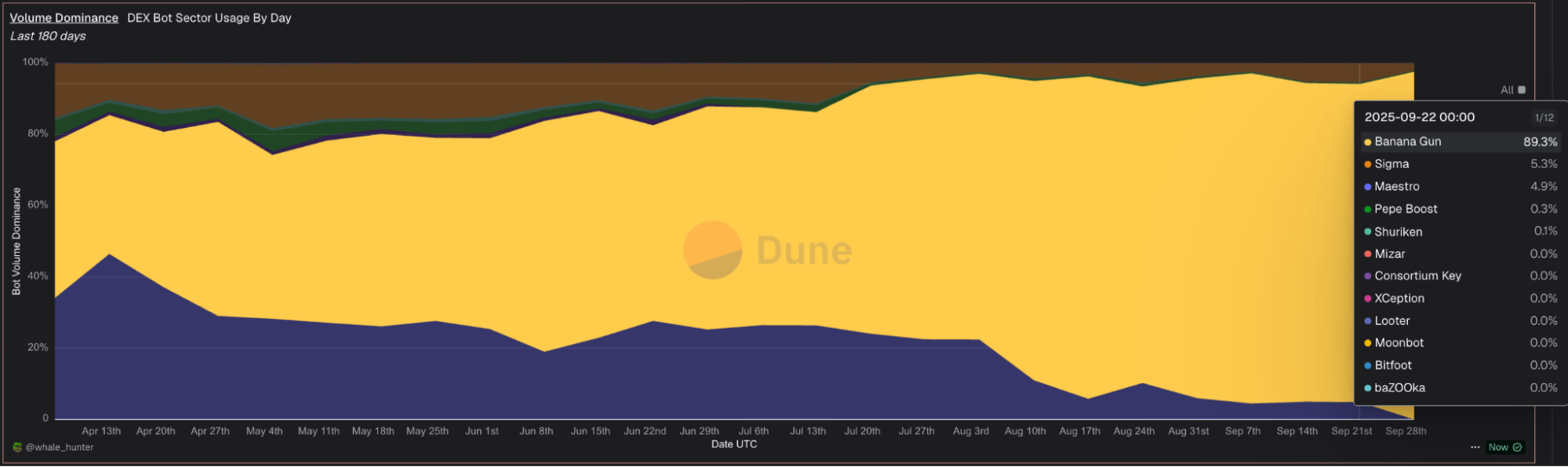Viewport: 1568px width, 467px height.
Task: Click the 40% y-axis label
Action: 38,276
